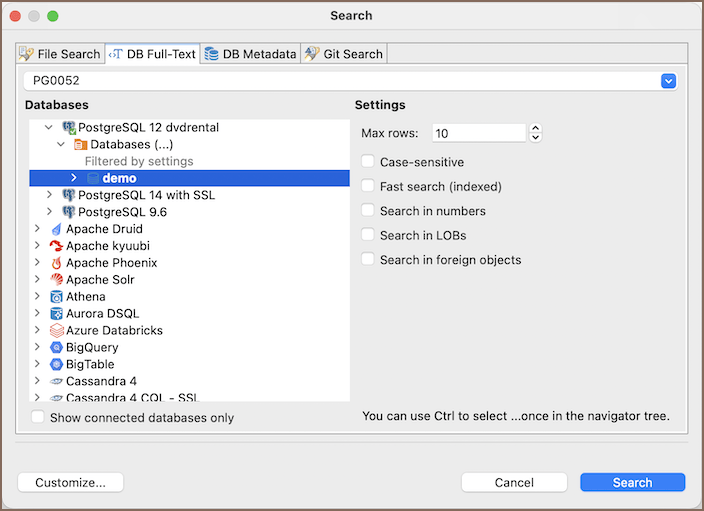Tick the Search in LOBs checkbox
This screenshot has height=511, width=704.
click(368, 234)
